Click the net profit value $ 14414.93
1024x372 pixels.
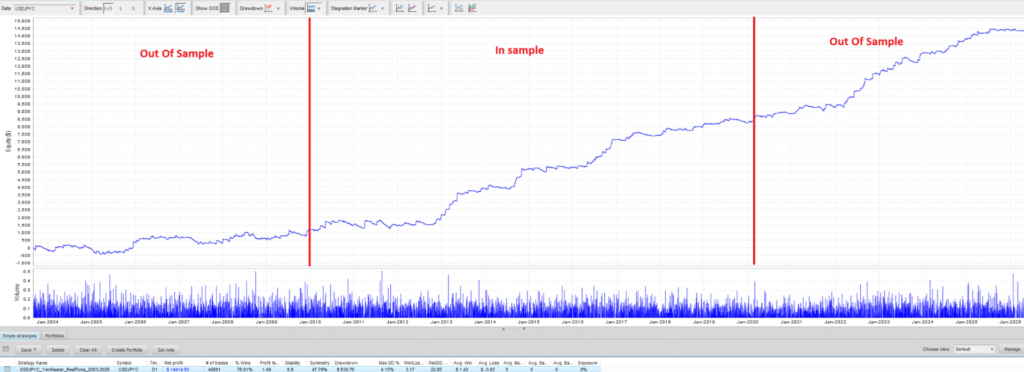177,369
